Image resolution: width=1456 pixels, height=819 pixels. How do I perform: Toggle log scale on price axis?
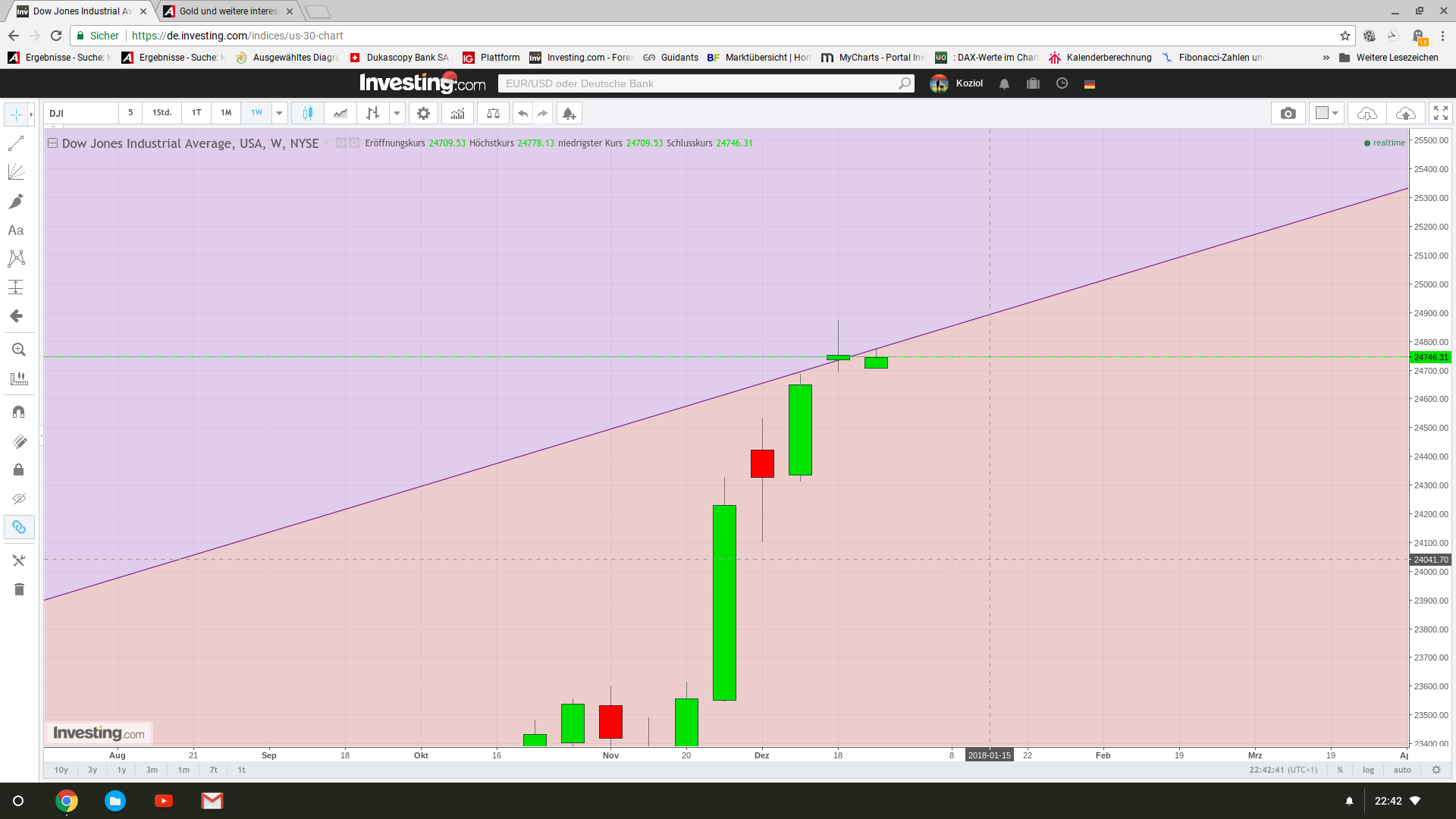click(1368, 770)
